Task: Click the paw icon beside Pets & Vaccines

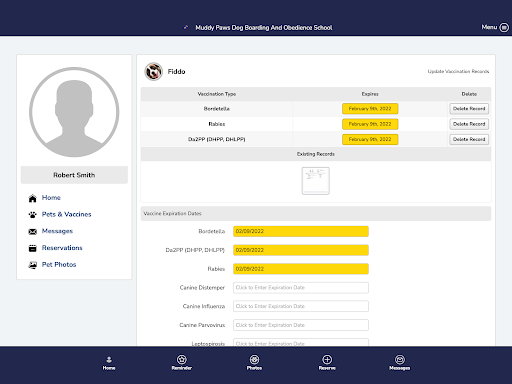Action: [x=32, y=215]
